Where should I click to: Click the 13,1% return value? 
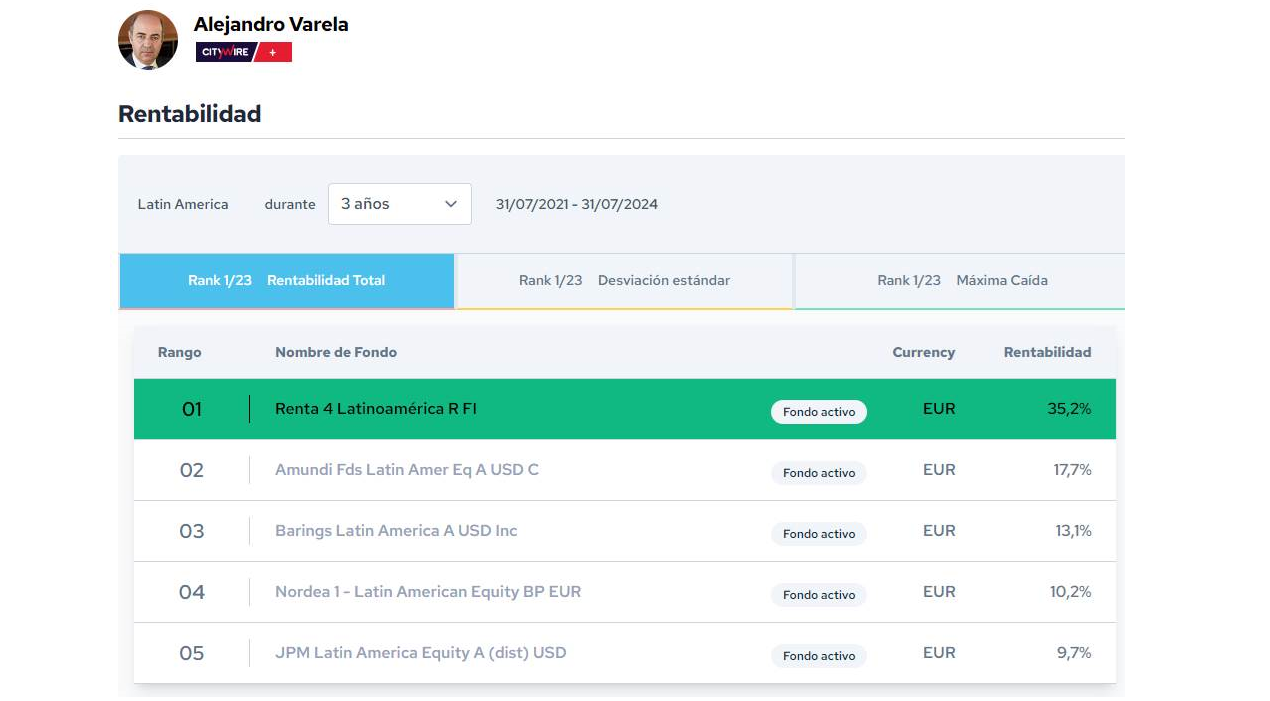[x=1074, y=531]
